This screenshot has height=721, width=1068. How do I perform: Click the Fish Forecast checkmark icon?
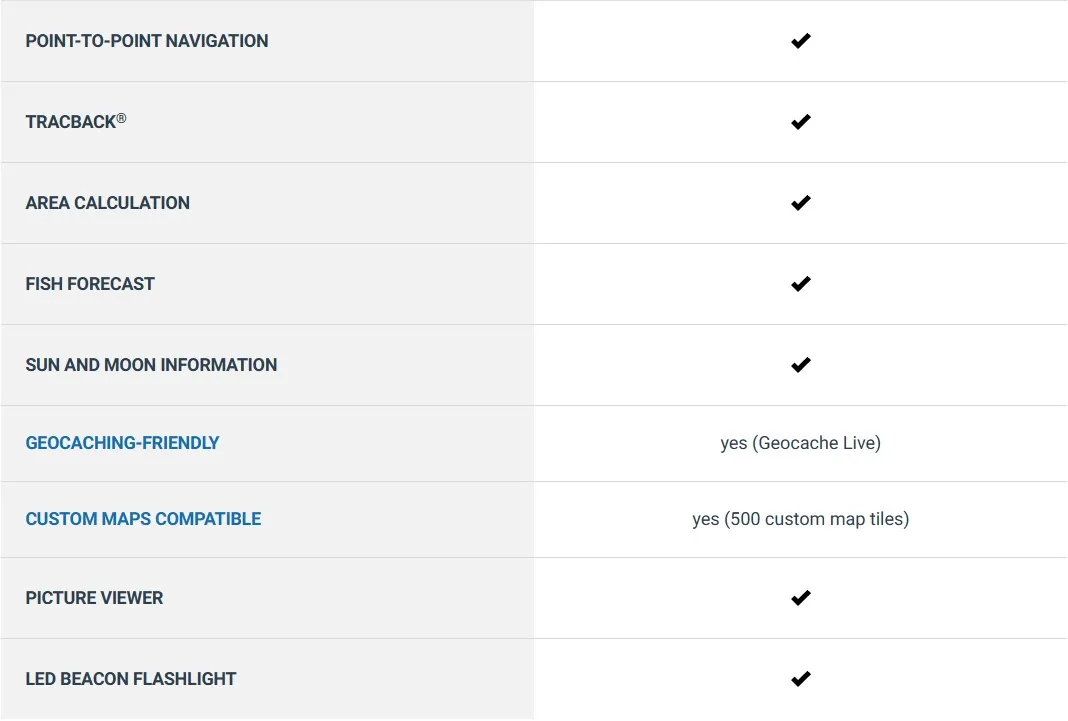800,284
